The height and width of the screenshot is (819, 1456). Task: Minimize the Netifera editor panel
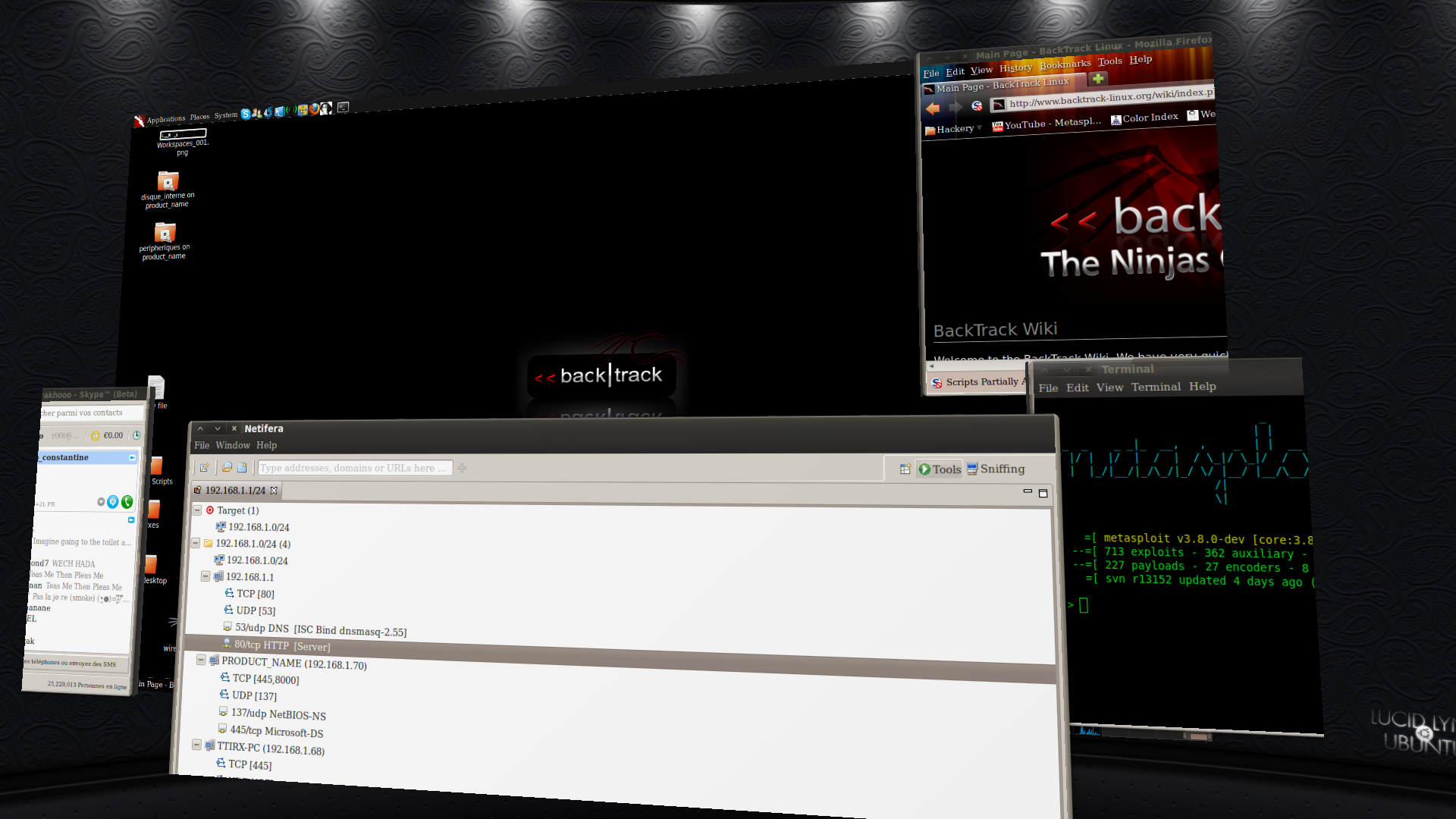coord(1028,491)
